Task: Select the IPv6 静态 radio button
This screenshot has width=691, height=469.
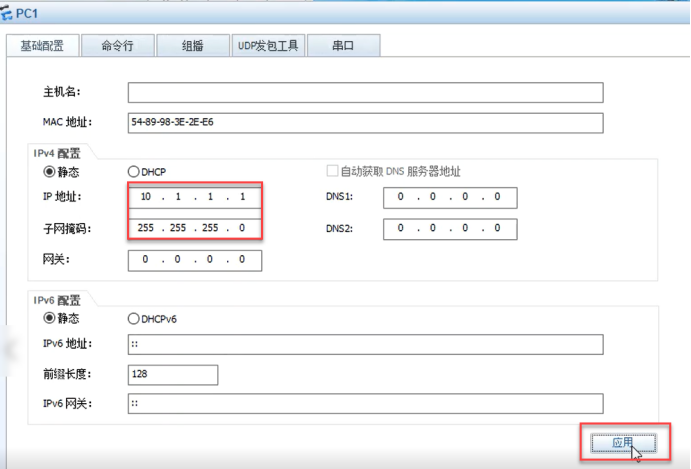Action: click(x=48, y=319)
